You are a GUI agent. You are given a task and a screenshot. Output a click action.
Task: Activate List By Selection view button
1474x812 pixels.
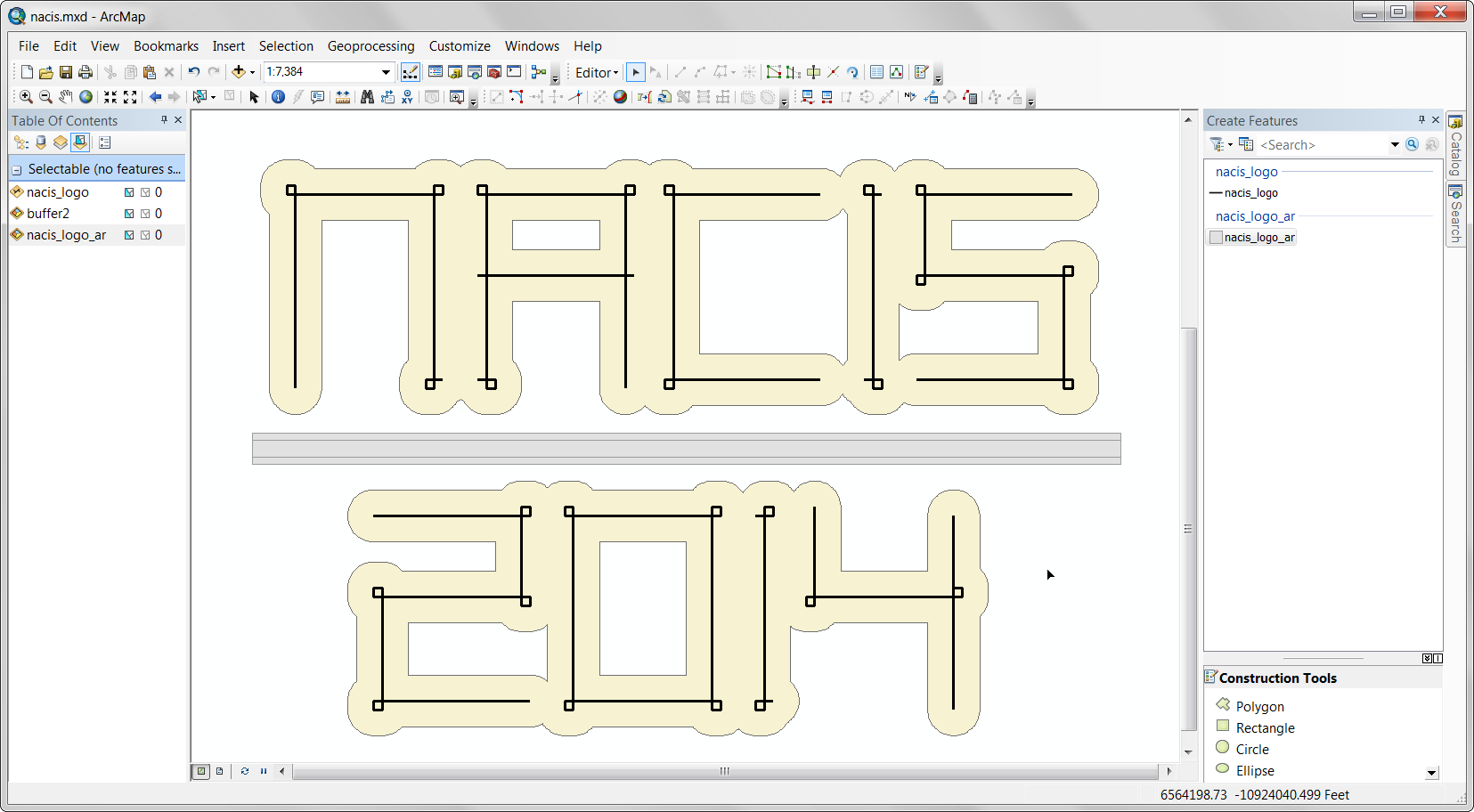click(x=80, y=142)
